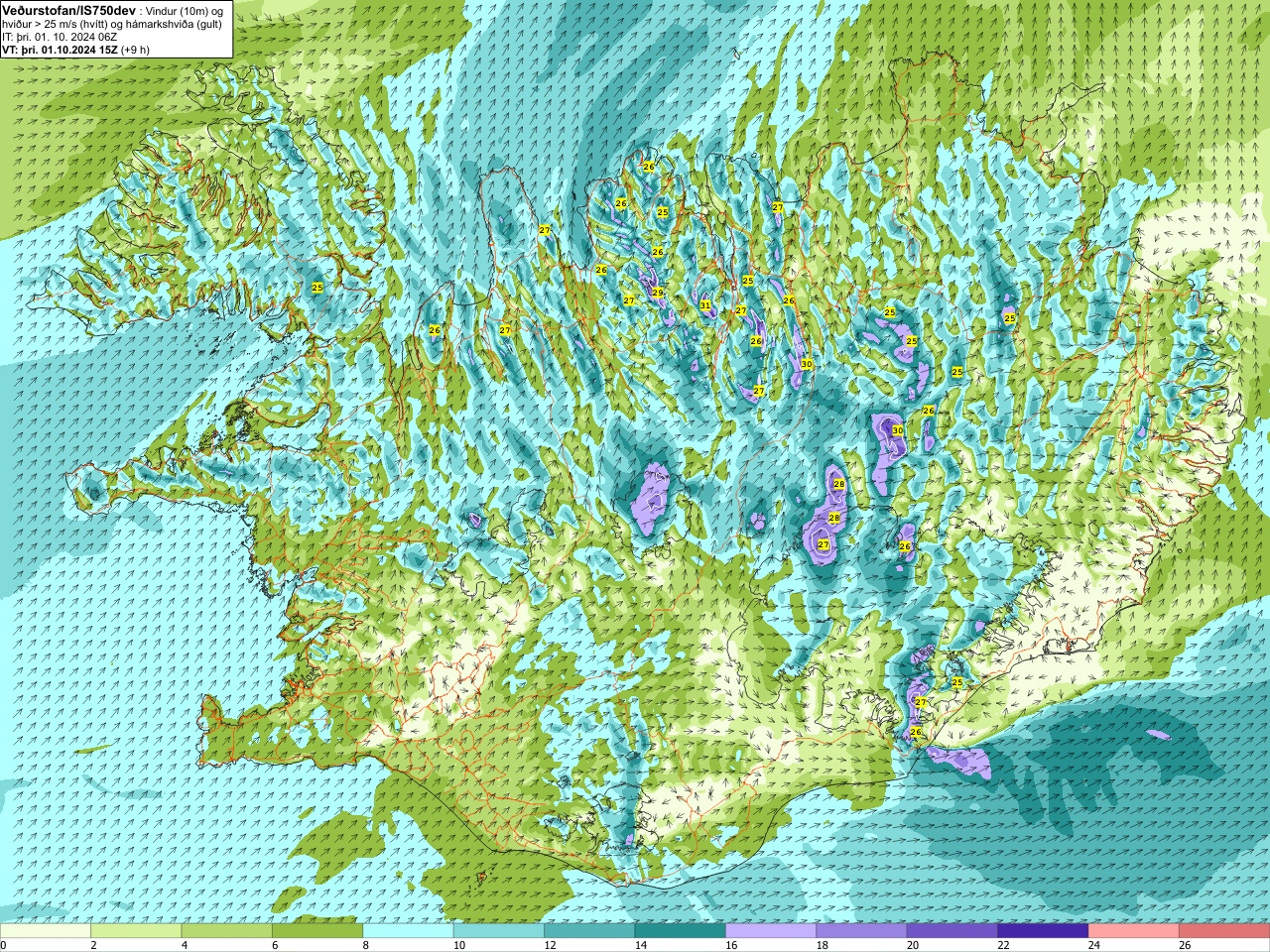Click the bold title Veðurstofan/IS750dev
The width and height of the screenshot is (1270, 952).
[68, 10]
